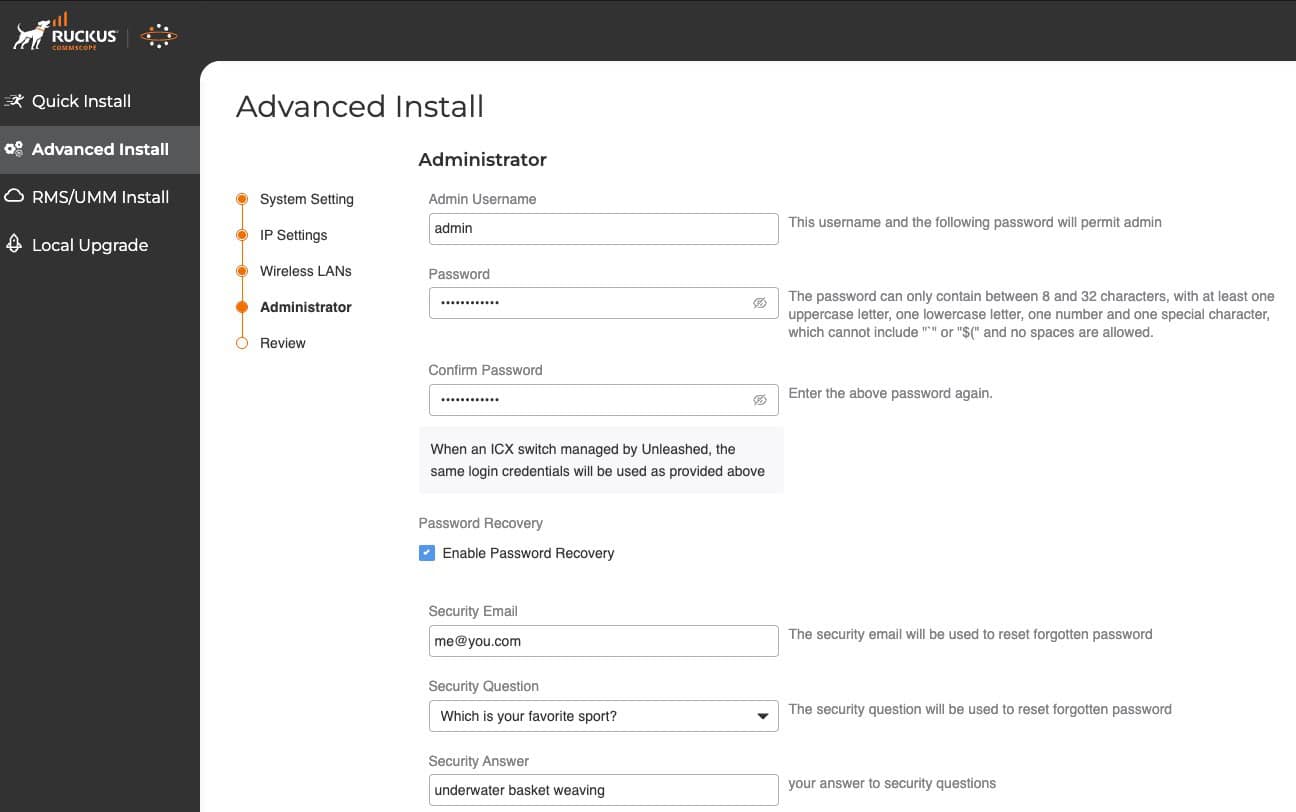This screenshot has width=1296, height=812.
Task: Click the Password Recovery label
Action: click(x=481, y=523)
